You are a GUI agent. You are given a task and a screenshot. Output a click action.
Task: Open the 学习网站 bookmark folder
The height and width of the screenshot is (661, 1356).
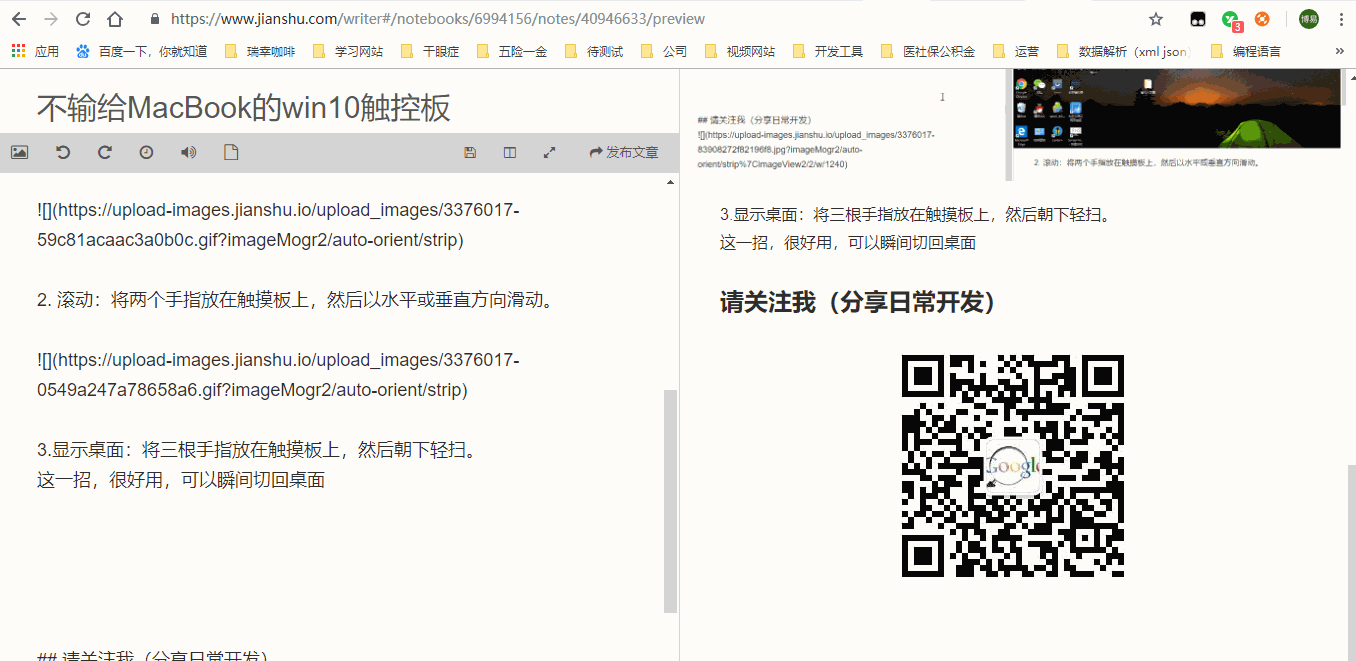(347, 51)
